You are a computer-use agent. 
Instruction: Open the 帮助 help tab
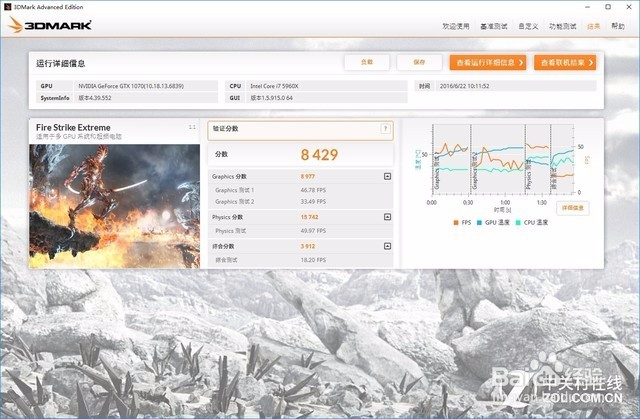point(618,26)
